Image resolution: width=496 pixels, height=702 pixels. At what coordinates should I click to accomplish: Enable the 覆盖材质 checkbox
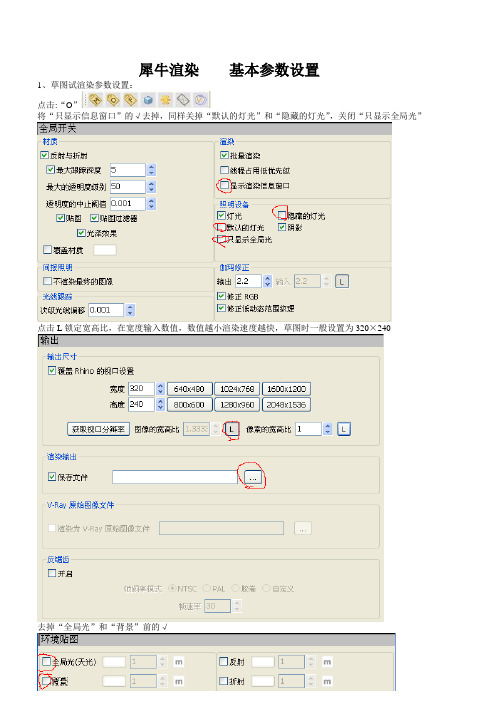point(47,250)
